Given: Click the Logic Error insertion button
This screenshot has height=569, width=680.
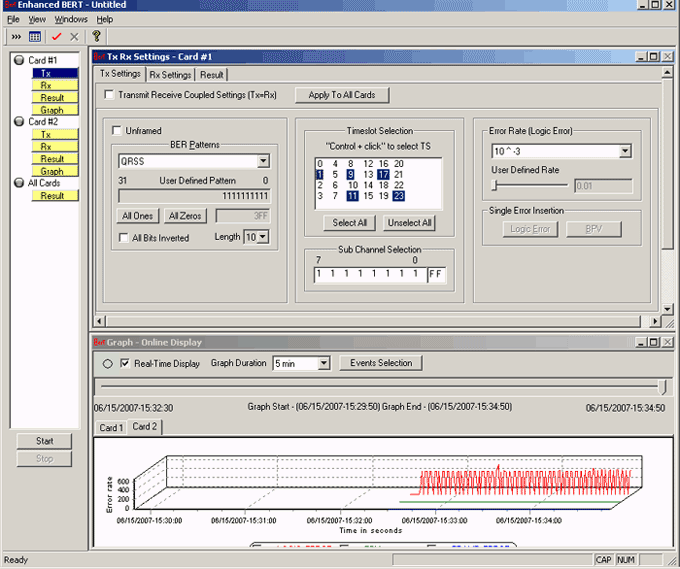Looking at the screenshot, I should (530, 229).
